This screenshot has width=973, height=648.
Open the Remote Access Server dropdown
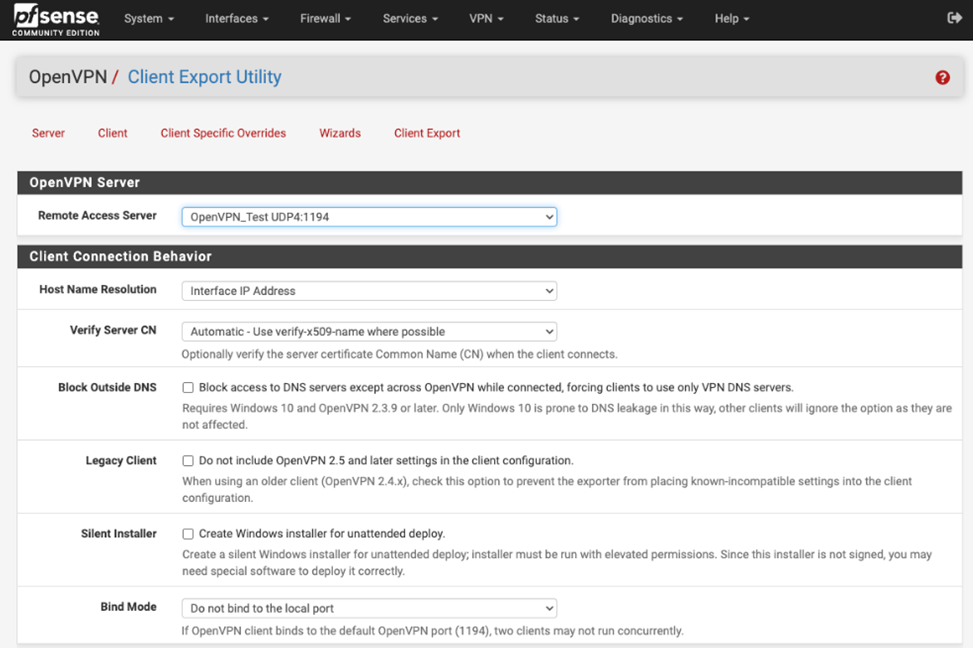pos(369,217)
